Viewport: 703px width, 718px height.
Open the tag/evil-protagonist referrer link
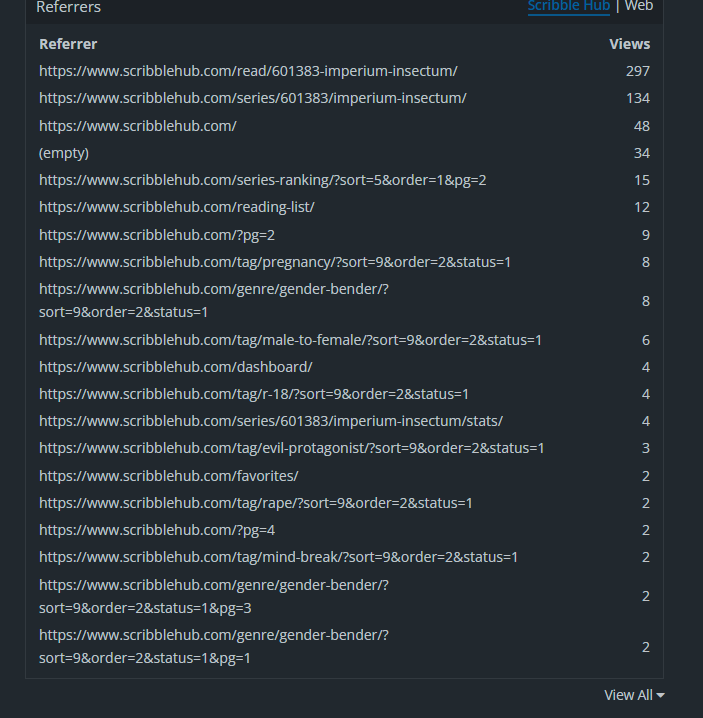(291, 448)
